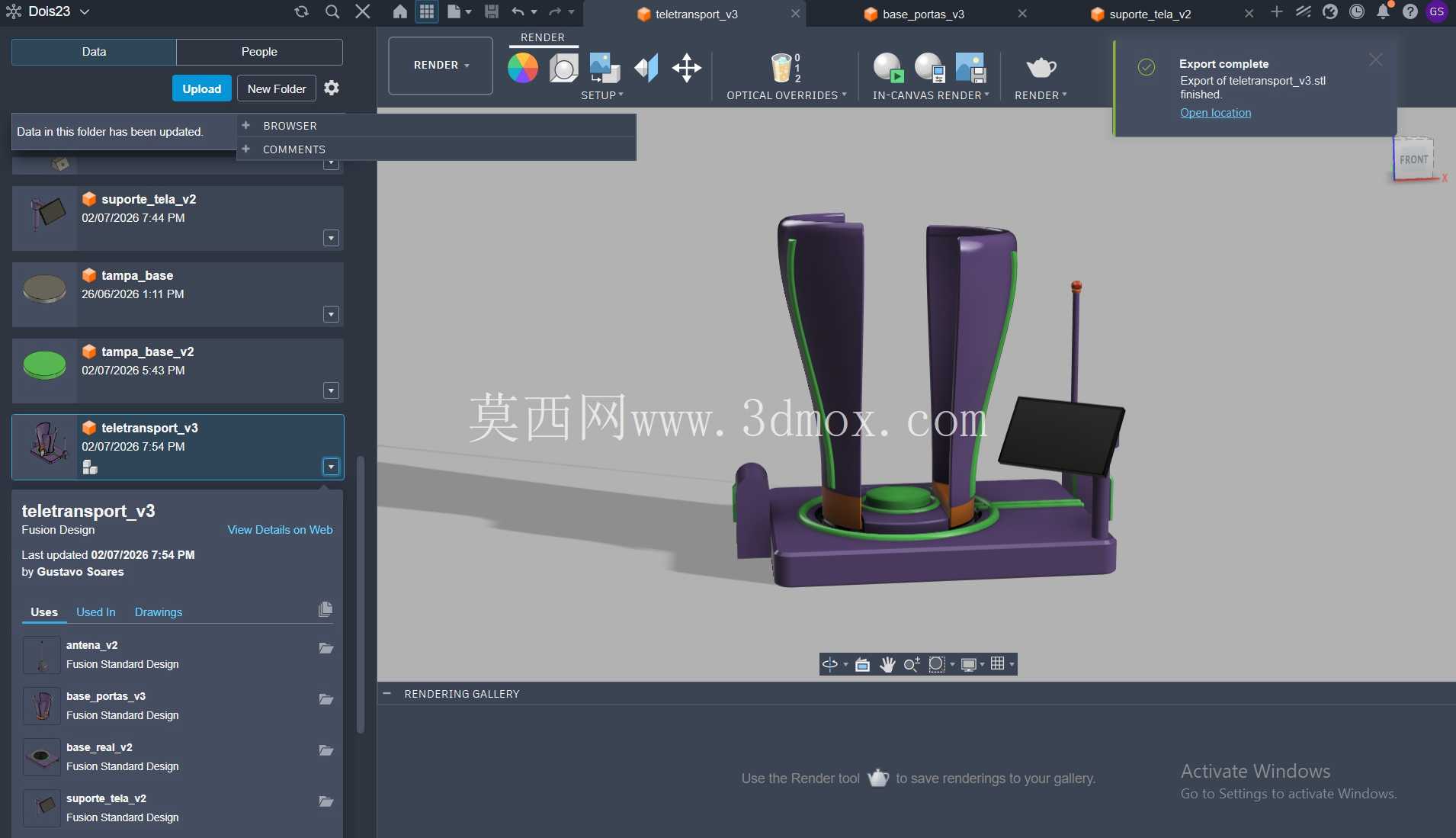The width and height of the screenshot is (1456, 838).
Task: Undo the last action
Action: click(518, 11)
